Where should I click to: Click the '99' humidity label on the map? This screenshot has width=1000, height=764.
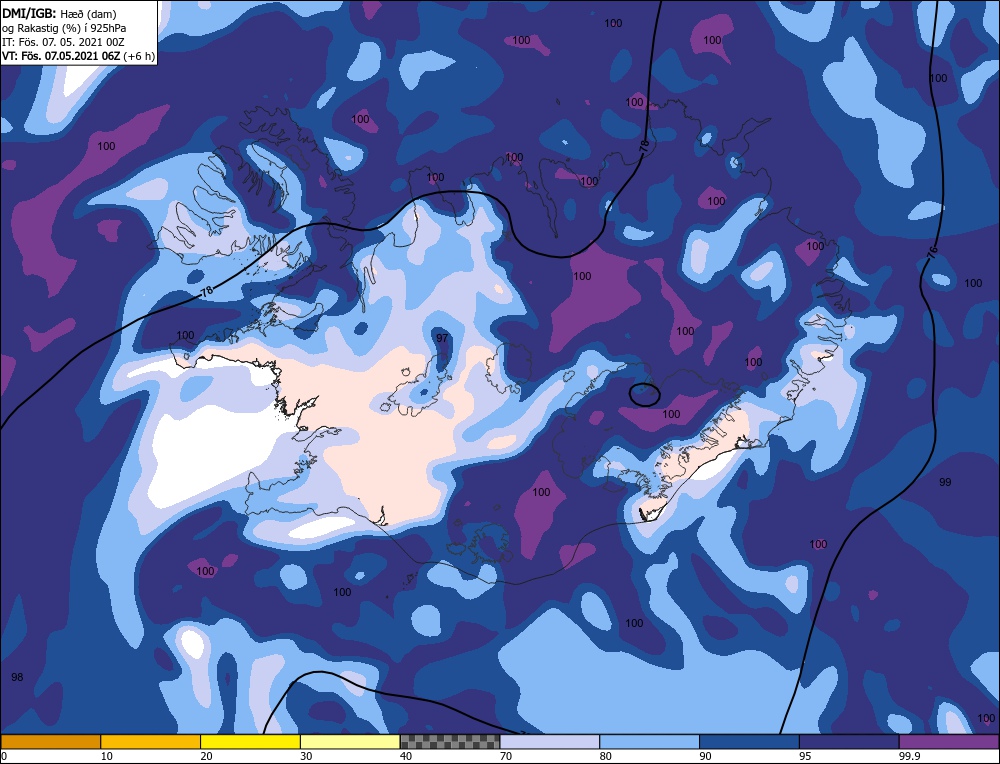[x=945, y=482]
